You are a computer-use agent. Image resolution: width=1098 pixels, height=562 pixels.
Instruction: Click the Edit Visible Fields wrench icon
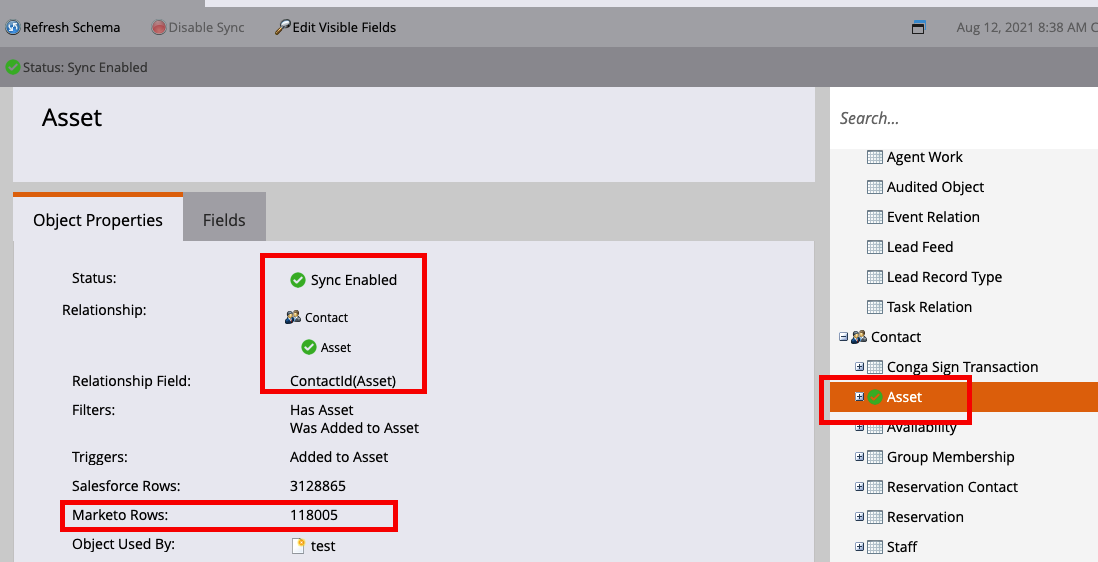[x=282, y=27]
